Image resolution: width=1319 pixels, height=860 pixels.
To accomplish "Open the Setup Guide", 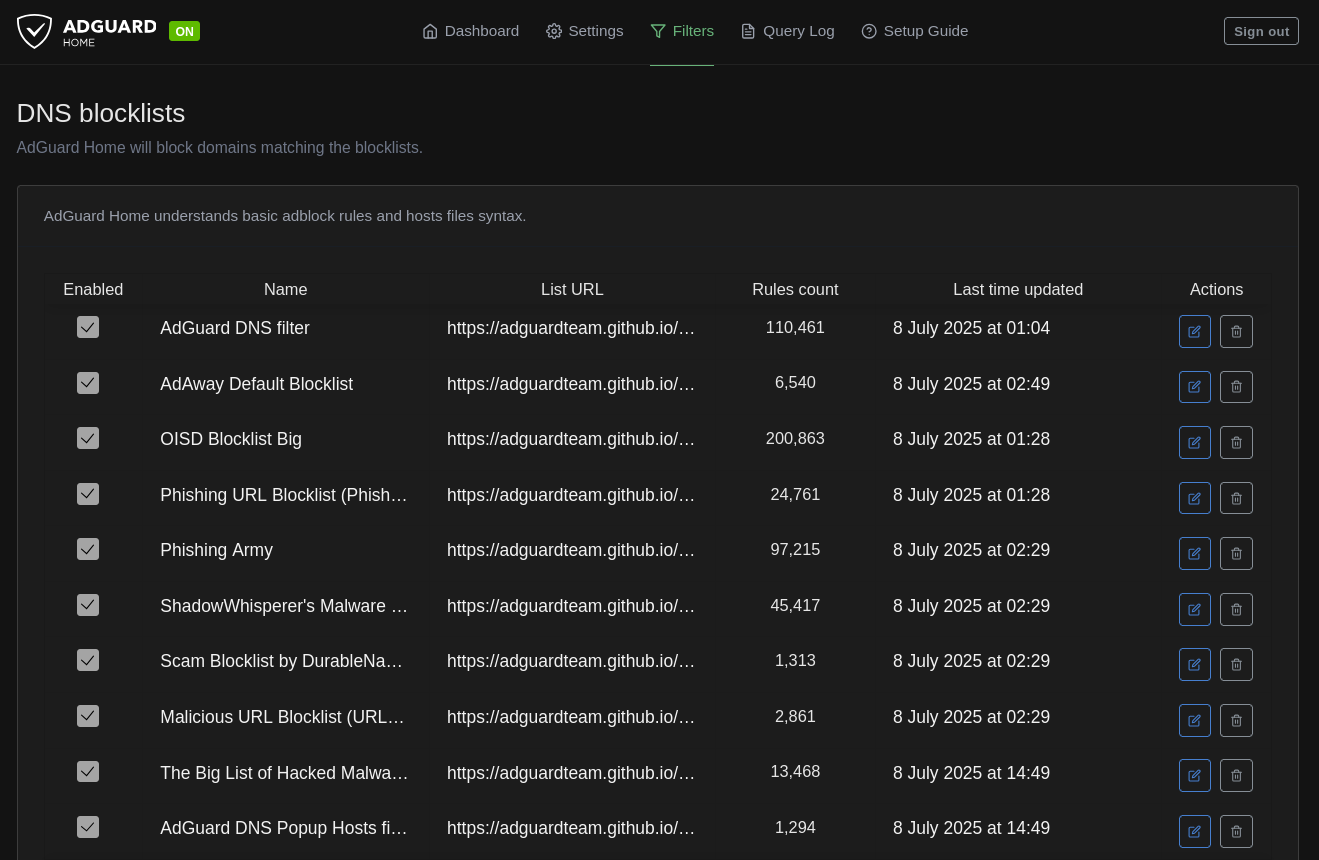I will point(915,31).
